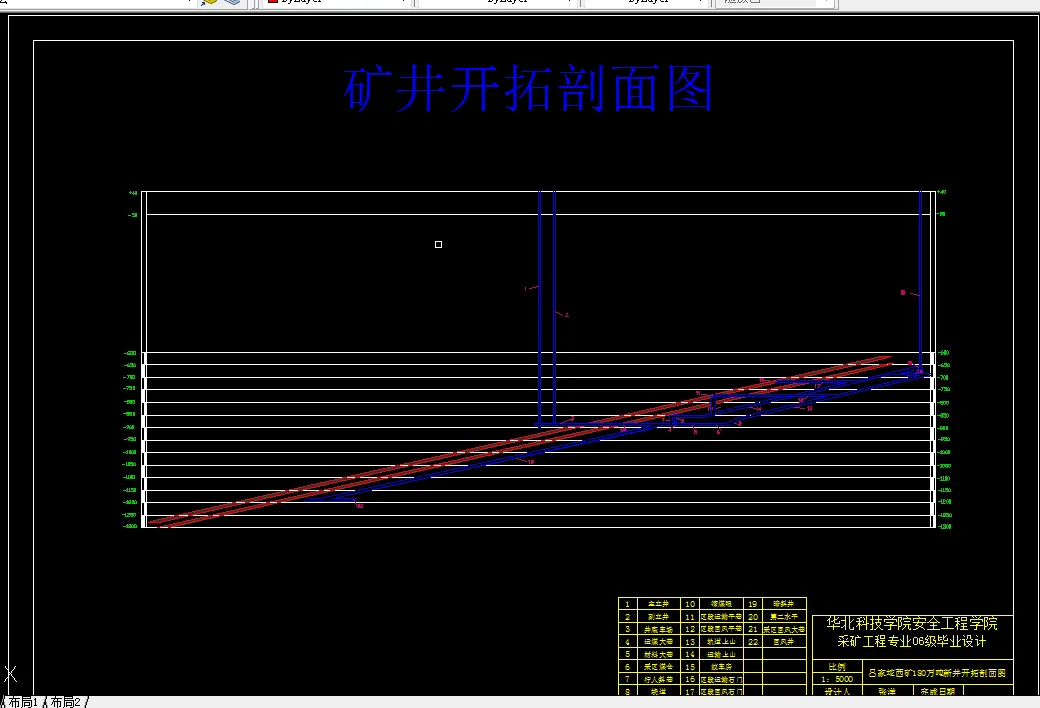Select the drawing title 矿井开拓剖面图
The width and height of the screenshot is (1040, 708).
pyautogui.click(x=529, y=88)
